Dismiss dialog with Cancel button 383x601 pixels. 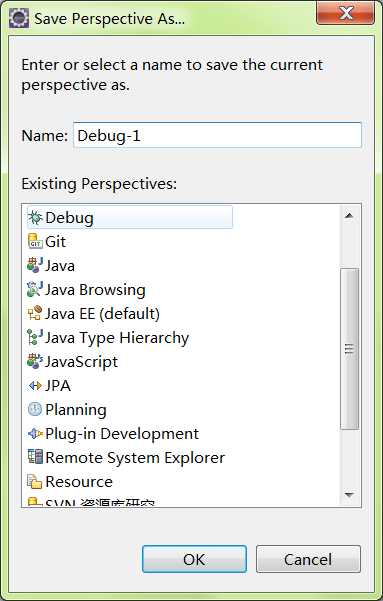point(308,559)
